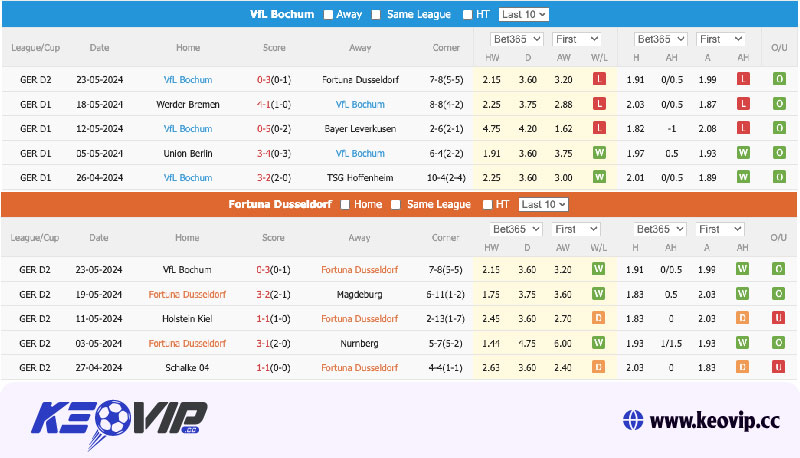
Task: Enable the Home checkbox for Fortuna Dusseldorf
Action: click(x=345, y=205)
